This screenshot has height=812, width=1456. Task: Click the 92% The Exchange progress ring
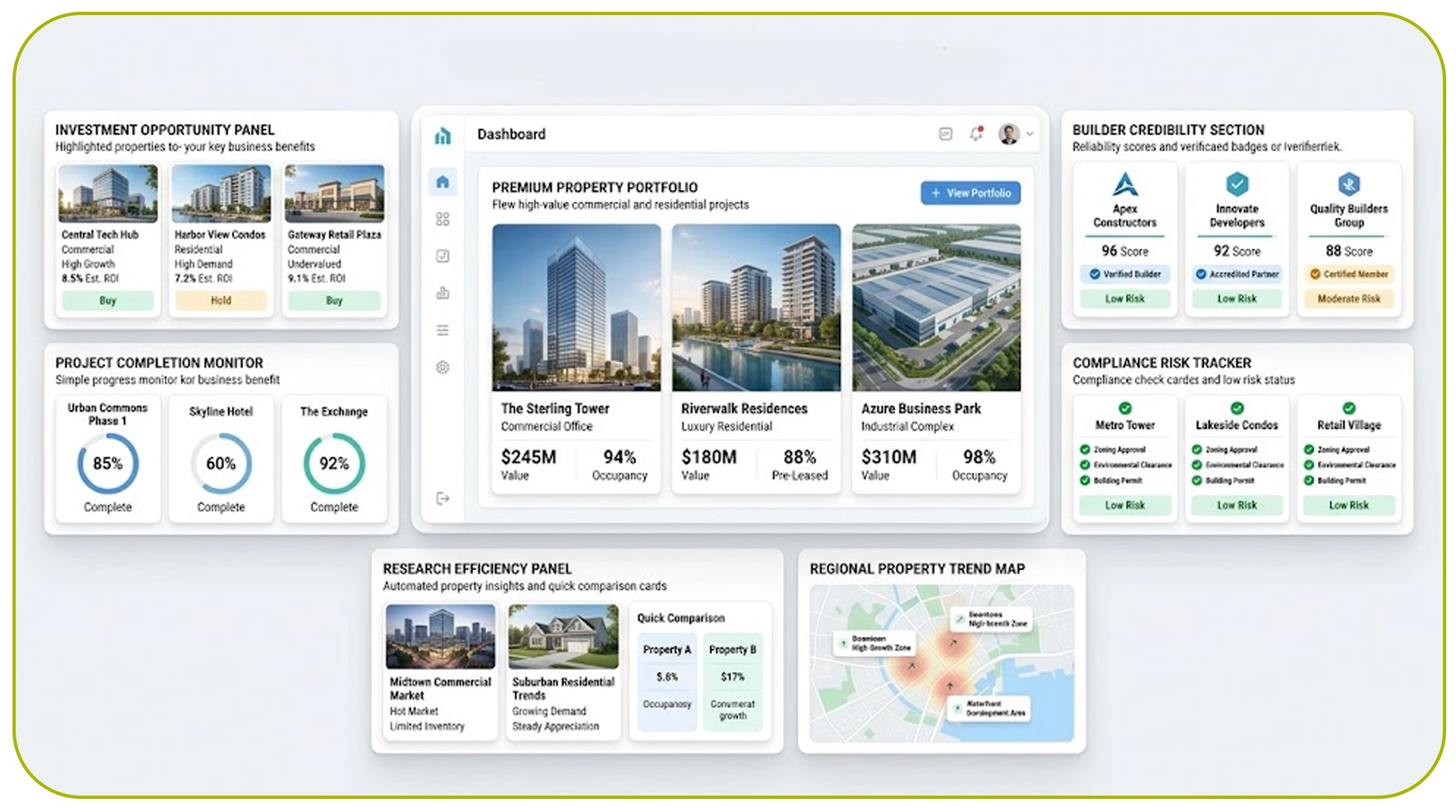[334, 464]
